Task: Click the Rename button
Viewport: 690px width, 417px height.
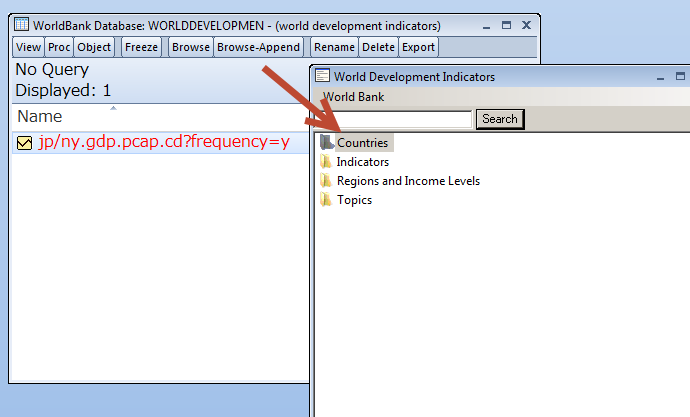Action: (334, 47)
